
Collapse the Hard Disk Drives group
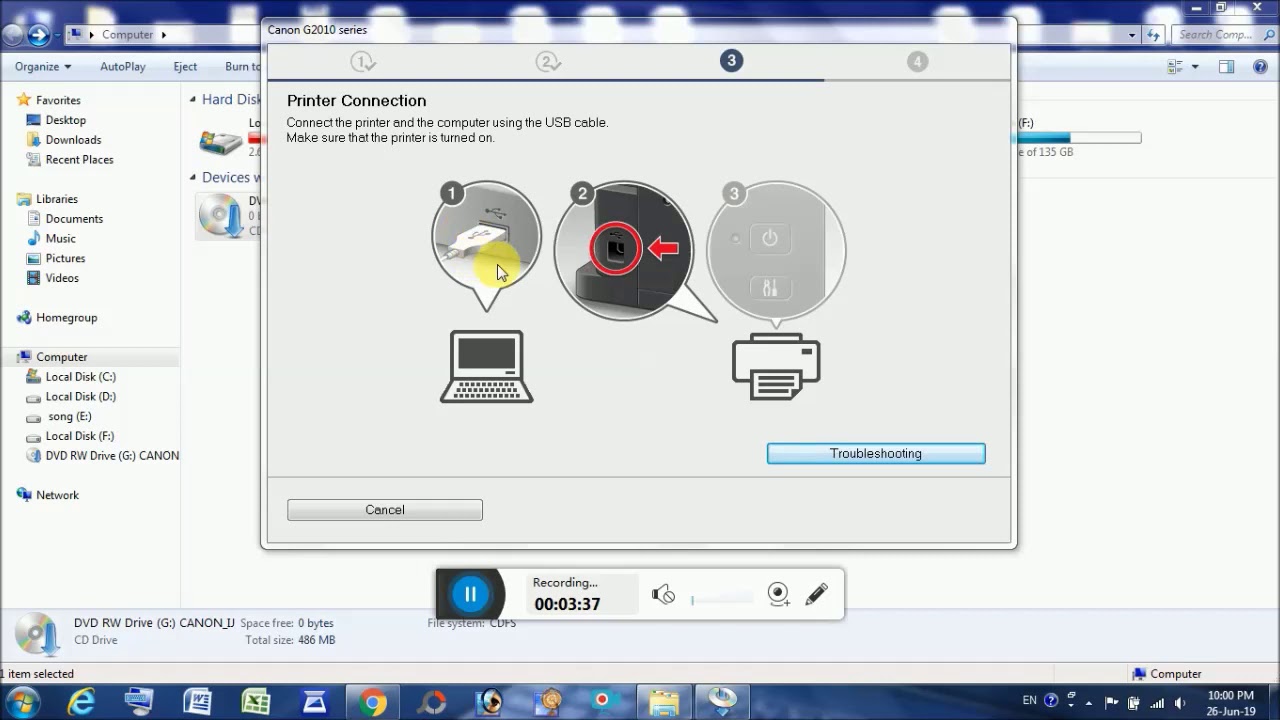tap(193, 100)
